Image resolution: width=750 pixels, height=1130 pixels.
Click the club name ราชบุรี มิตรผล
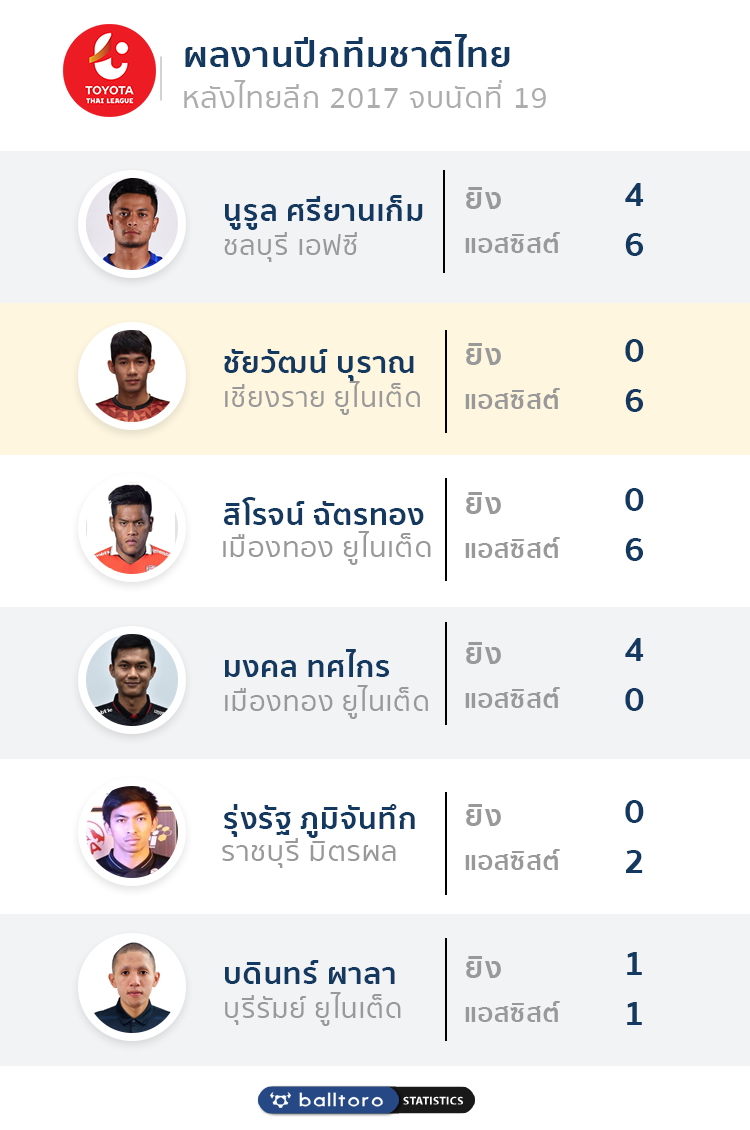point(309,853)
